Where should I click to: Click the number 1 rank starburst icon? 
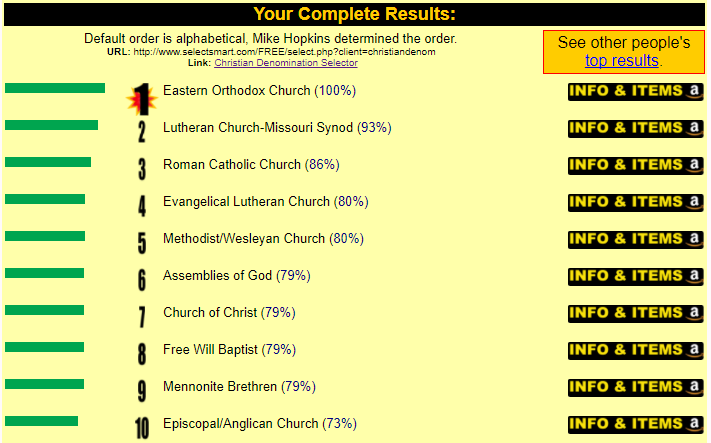click(142, 98)
